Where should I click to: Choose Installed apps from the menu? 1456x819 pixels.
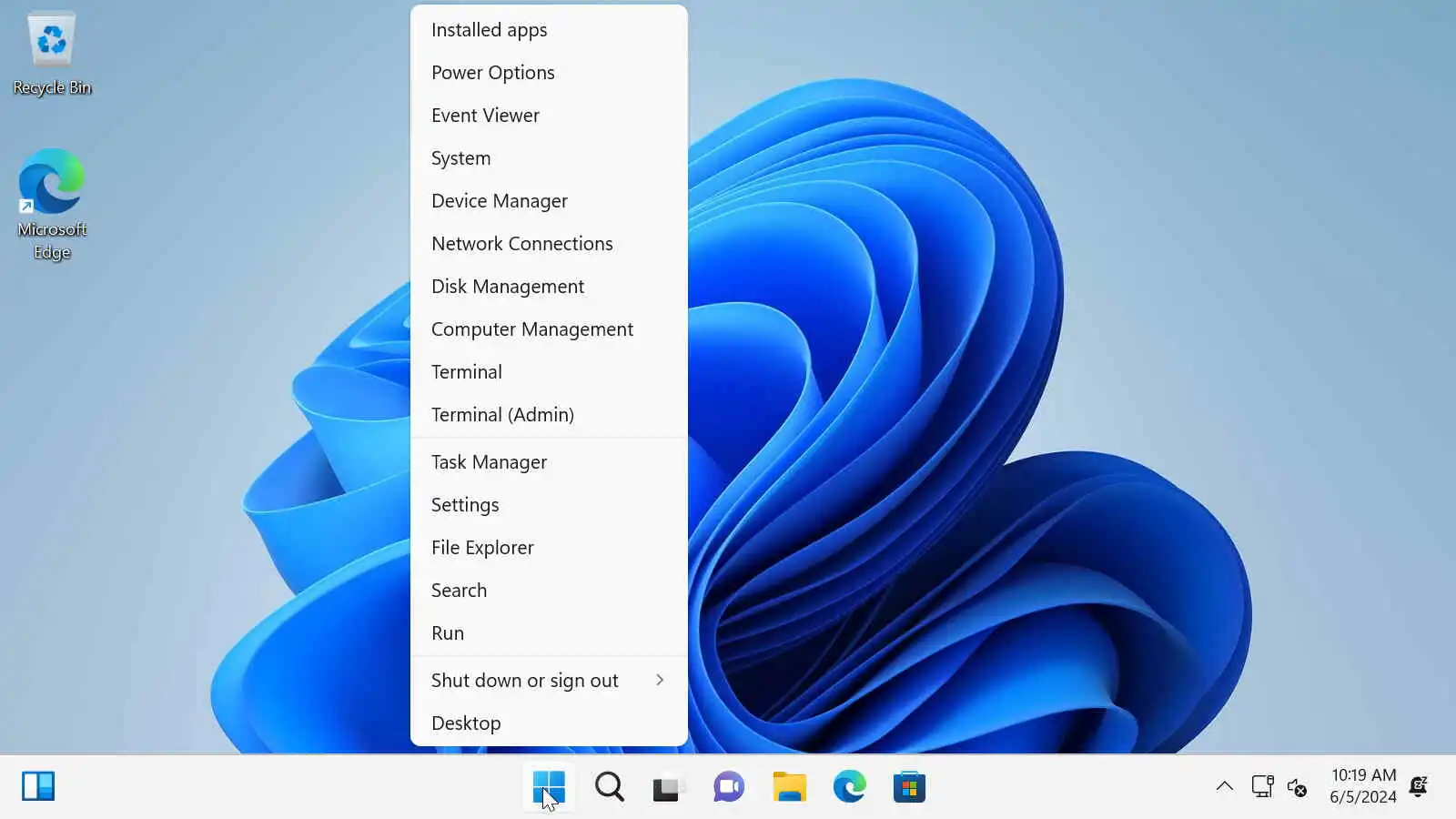549,30
